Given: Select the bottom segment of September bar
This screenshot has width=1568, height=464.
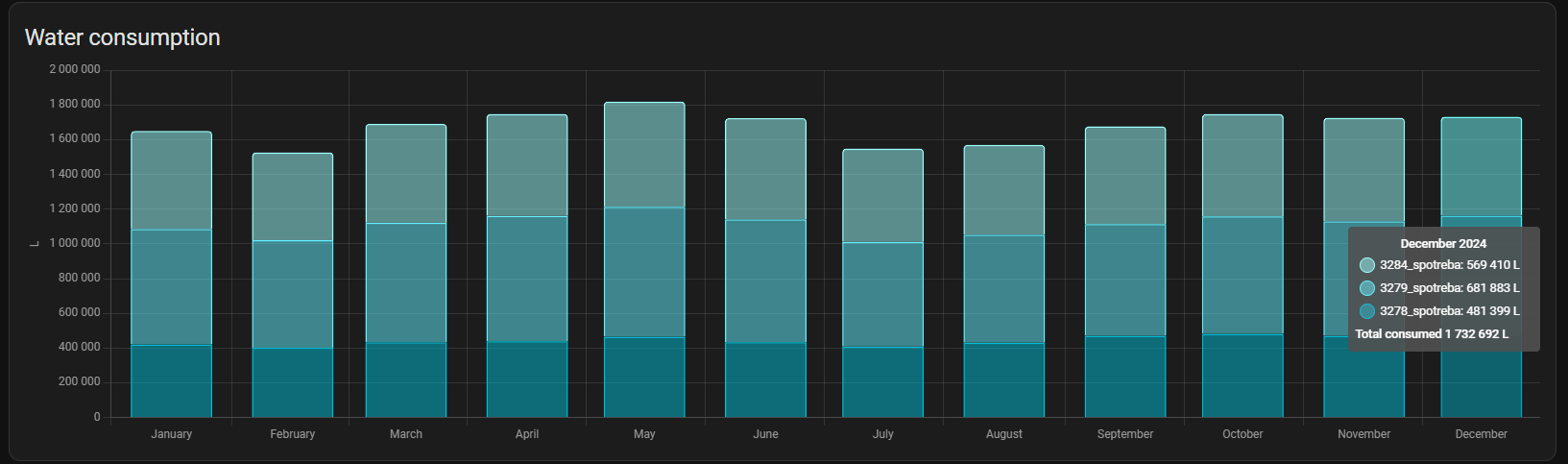Looking at the screenshot, I should click(x=1125, y=377).
